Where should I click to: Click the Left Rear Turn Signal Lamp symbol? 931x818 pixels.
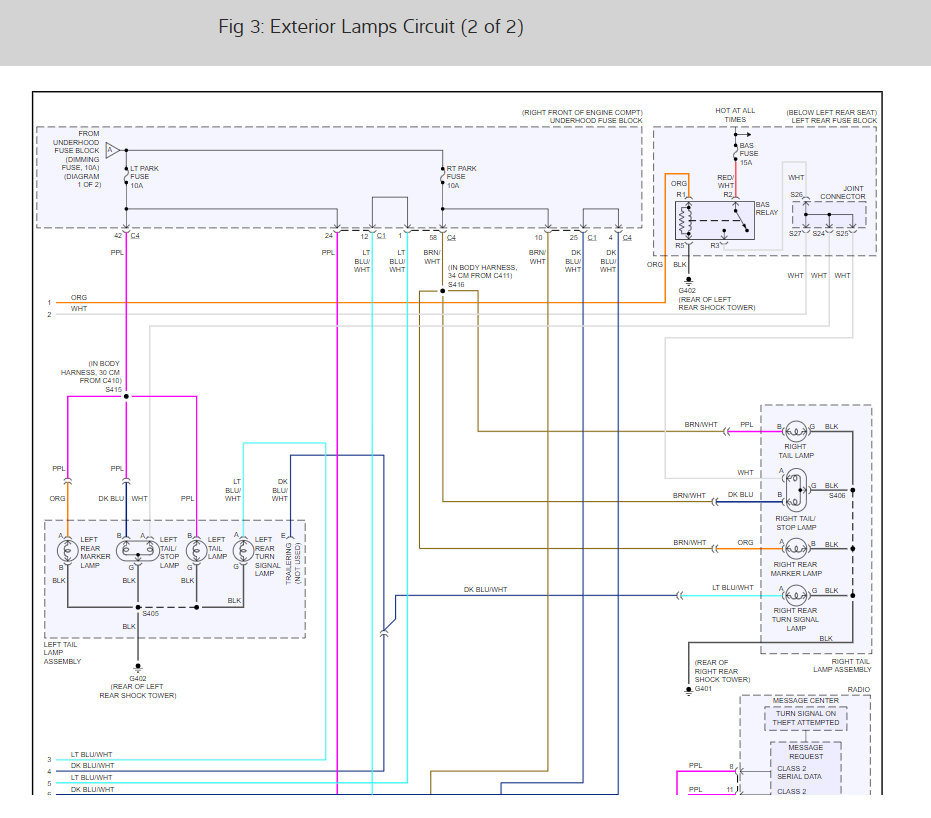(243, 551)
